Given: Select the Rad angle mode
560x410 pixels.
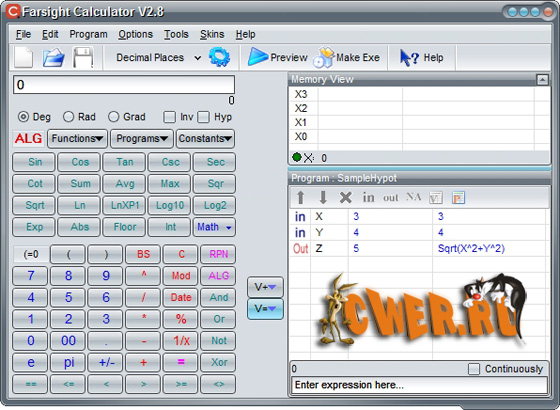Looking at the screenshot, I should (x=68, y=117).
